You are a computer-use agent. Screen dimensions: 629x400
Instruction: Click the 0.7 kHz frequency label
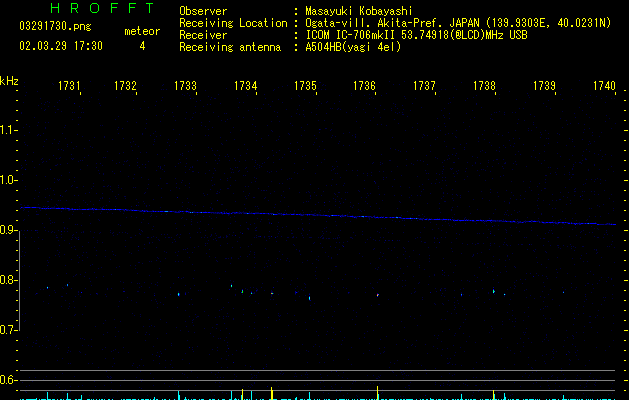pos(8,330)
